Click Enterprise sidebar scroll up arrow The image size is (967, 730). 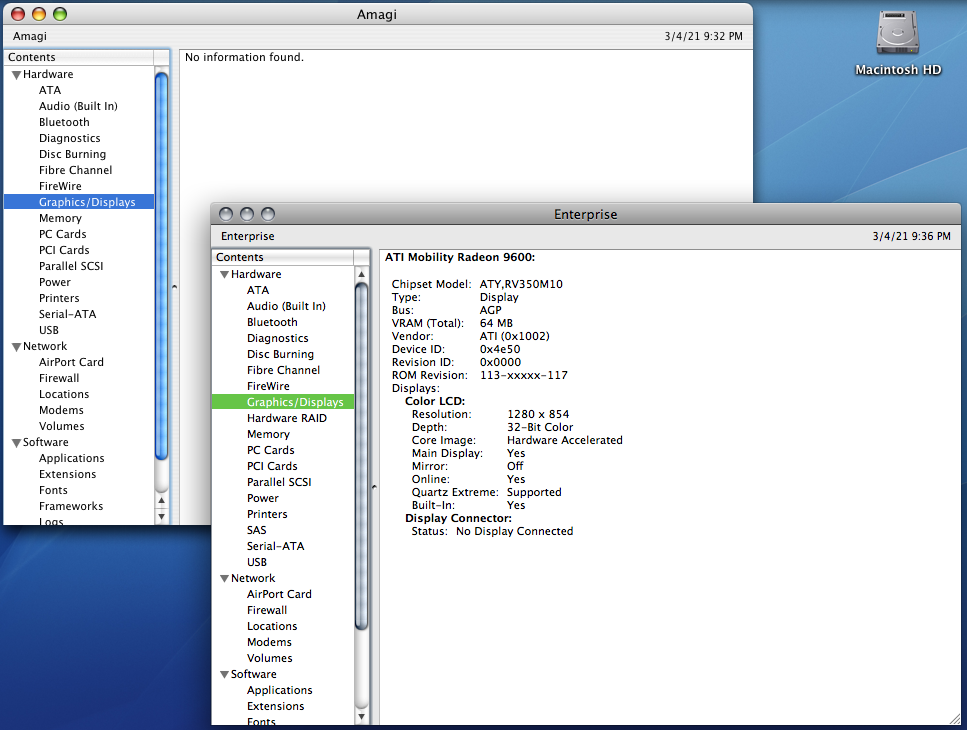[x=361, y=274]
